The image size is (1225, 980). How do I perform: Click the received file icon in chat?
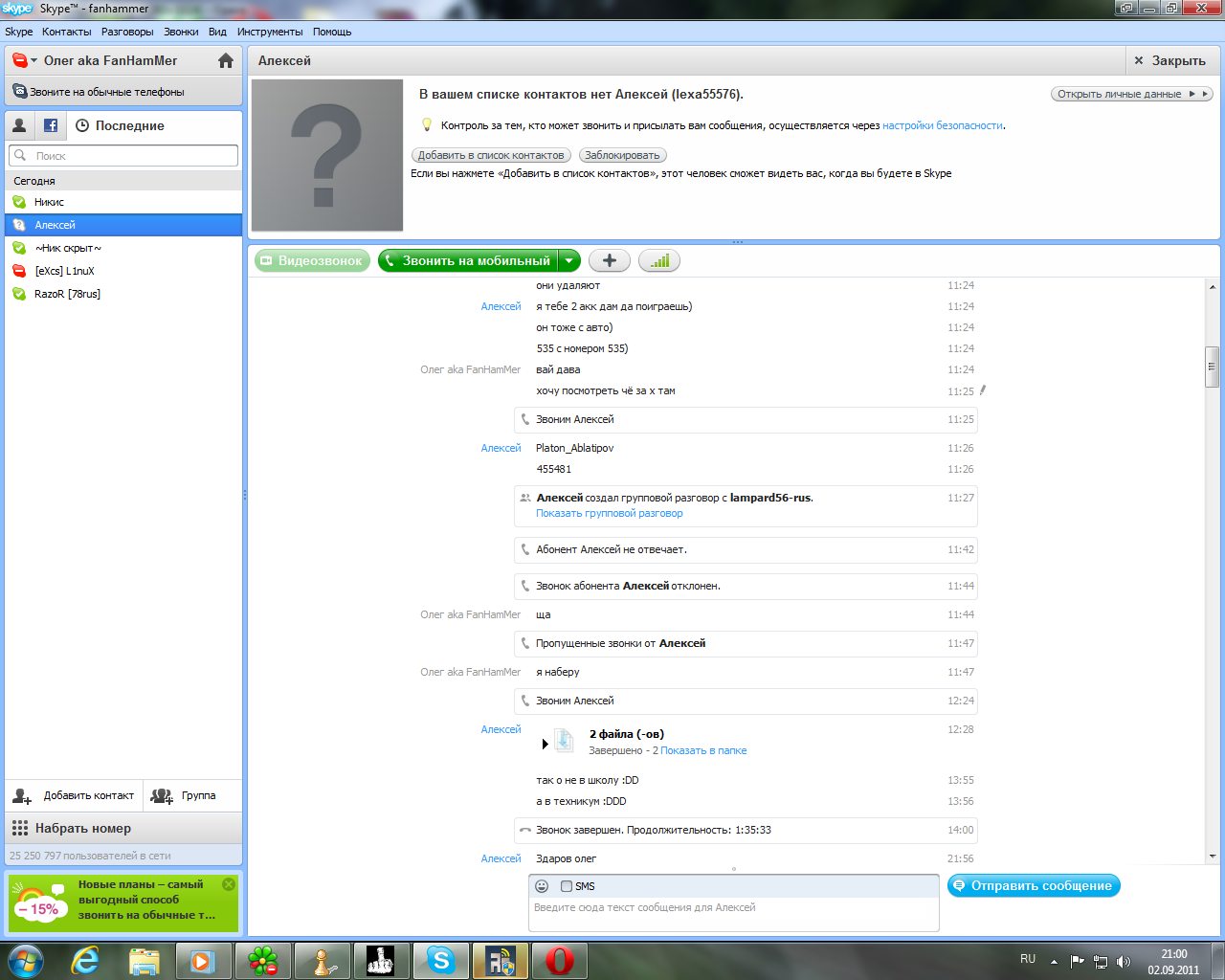pos(565,741)
